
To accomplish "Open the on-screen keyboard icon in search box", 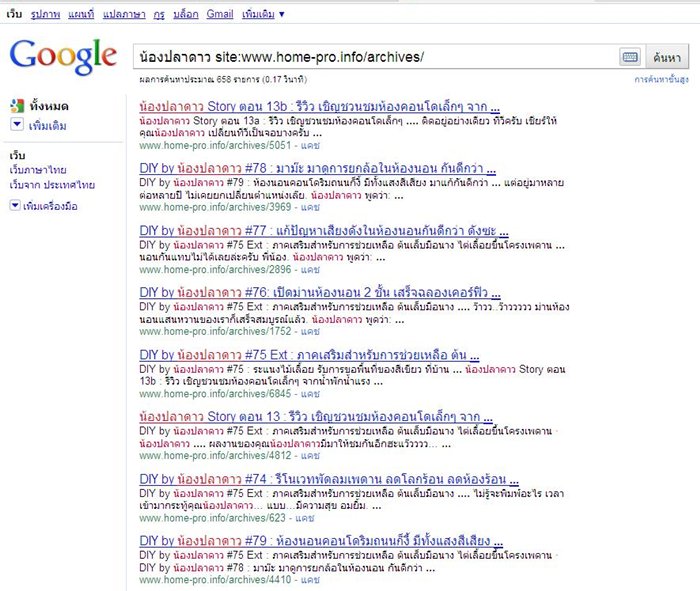I will point(630,57).
